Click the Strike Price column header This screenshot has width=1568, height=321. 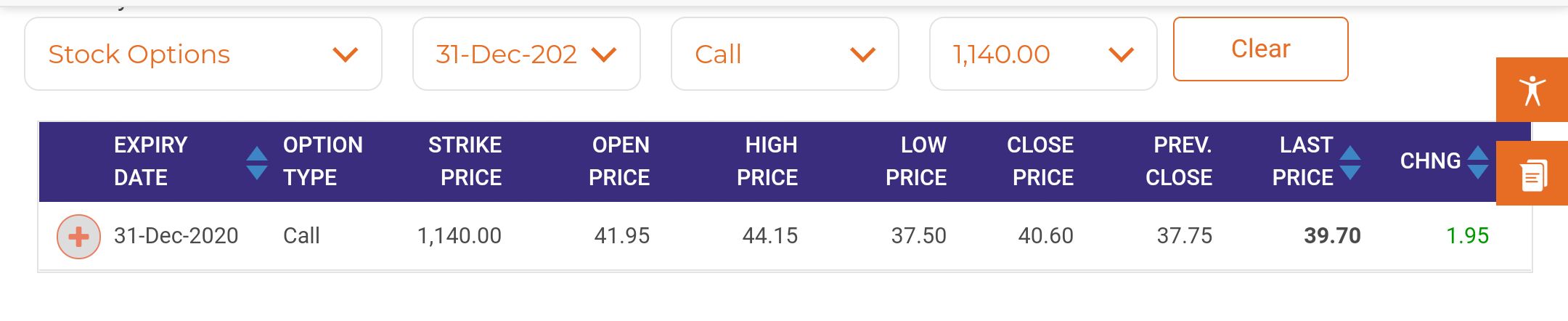[x=465, y=161]
